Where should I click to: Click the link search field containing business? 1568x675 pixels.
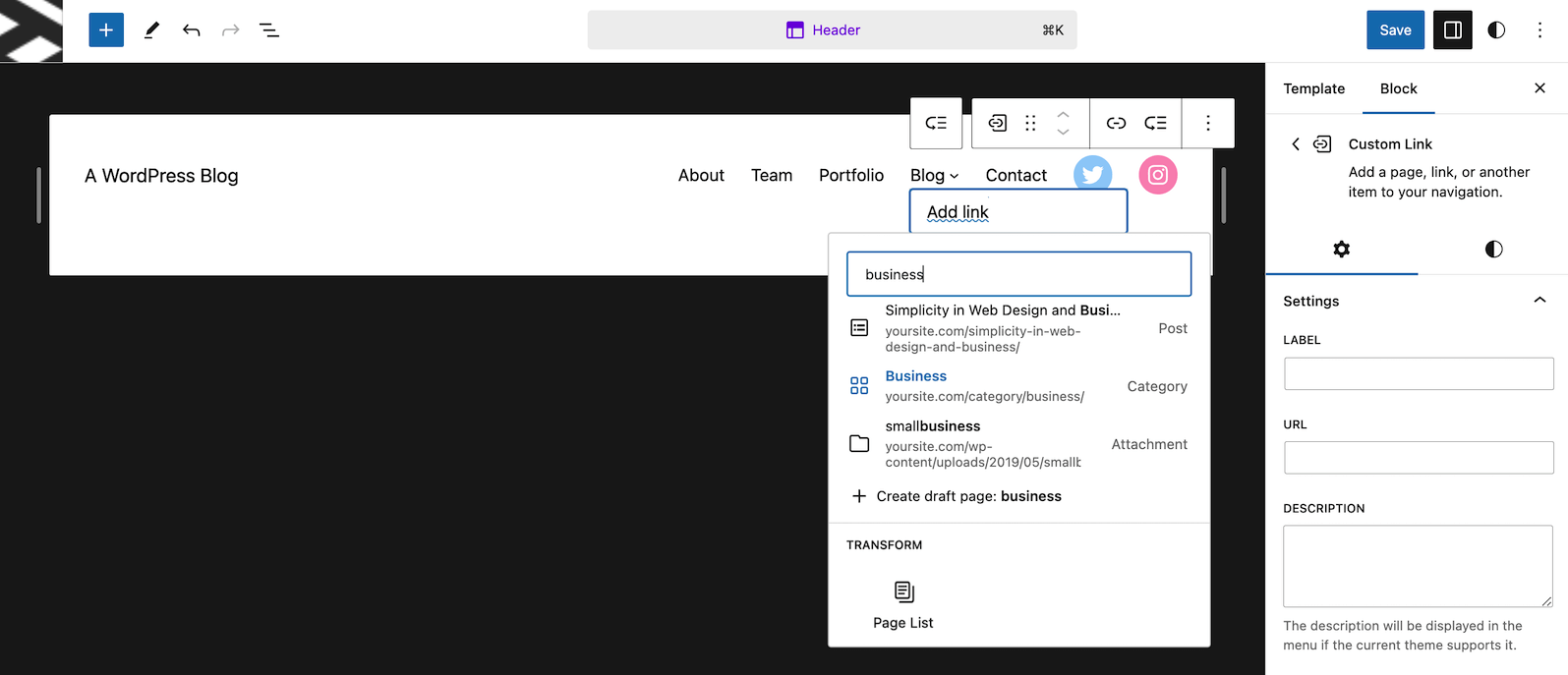tap(1019, 274)
